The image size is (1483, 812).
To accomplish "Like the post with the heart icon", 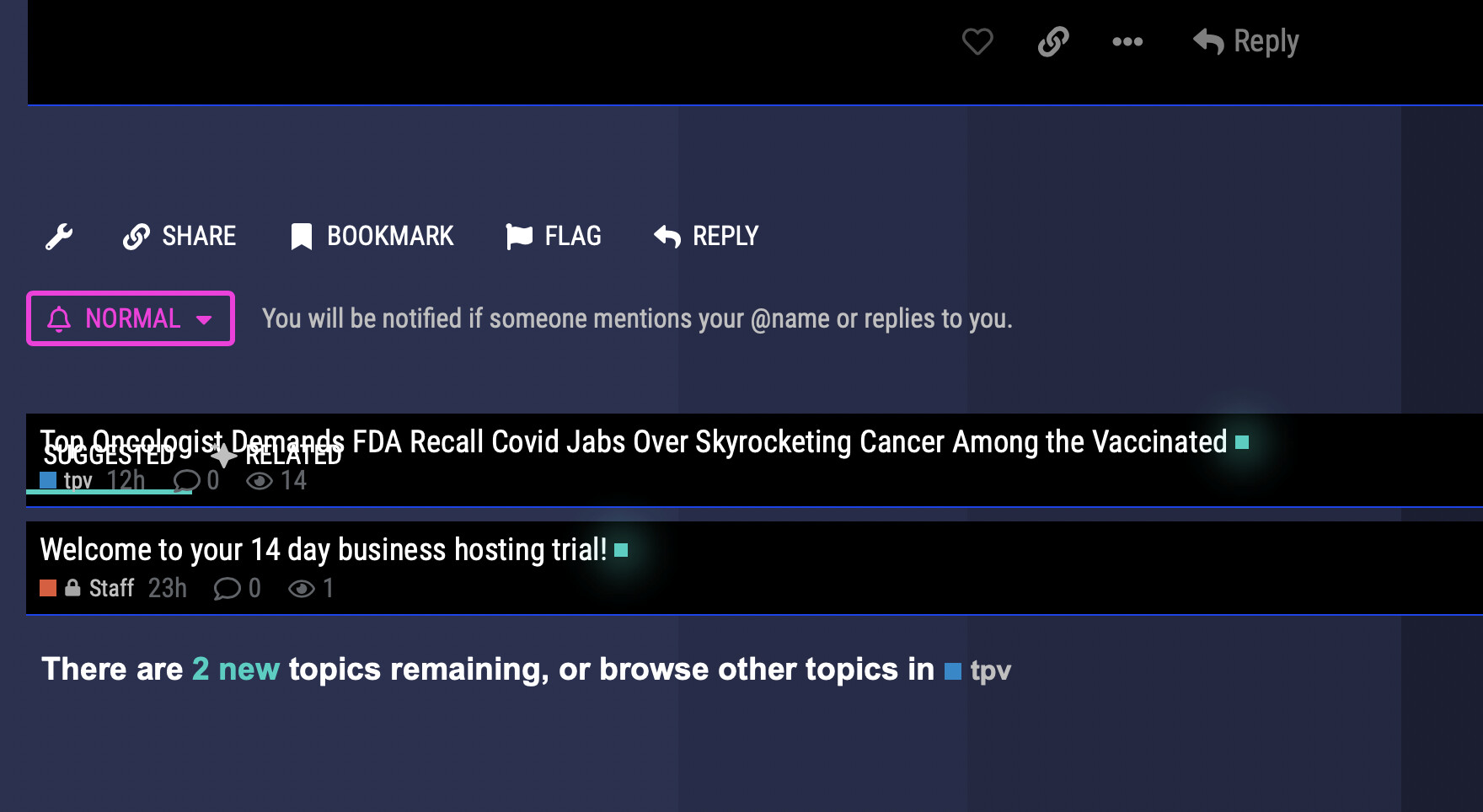I will 977,41.
